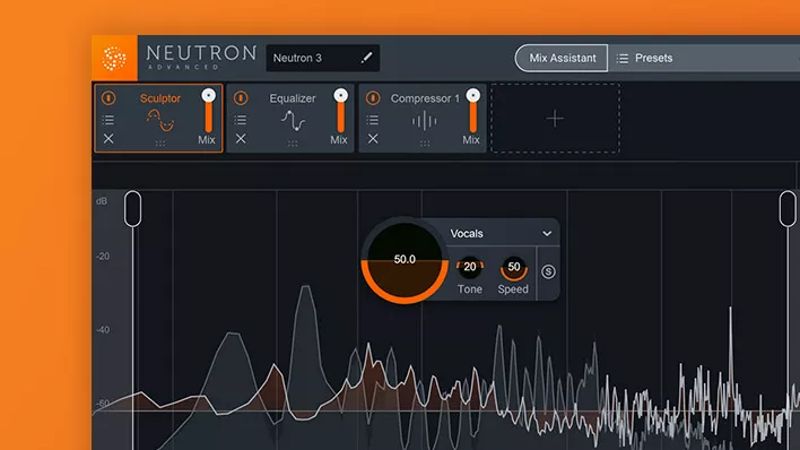Select the Compressor 1 module tab
Image resolution: width=800 pixels, height=450 pixels.
422,118
